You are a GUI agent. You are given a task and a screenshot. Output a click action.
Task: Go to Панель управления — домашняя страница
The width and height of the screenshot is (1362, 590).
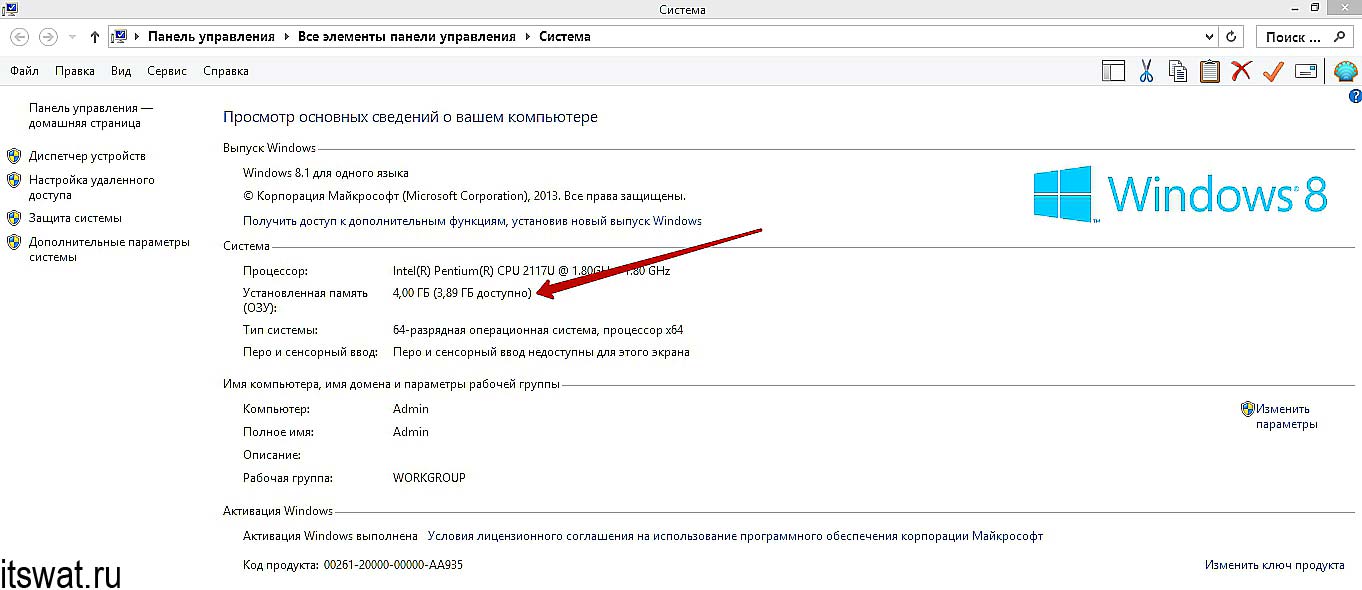point(91,116)
